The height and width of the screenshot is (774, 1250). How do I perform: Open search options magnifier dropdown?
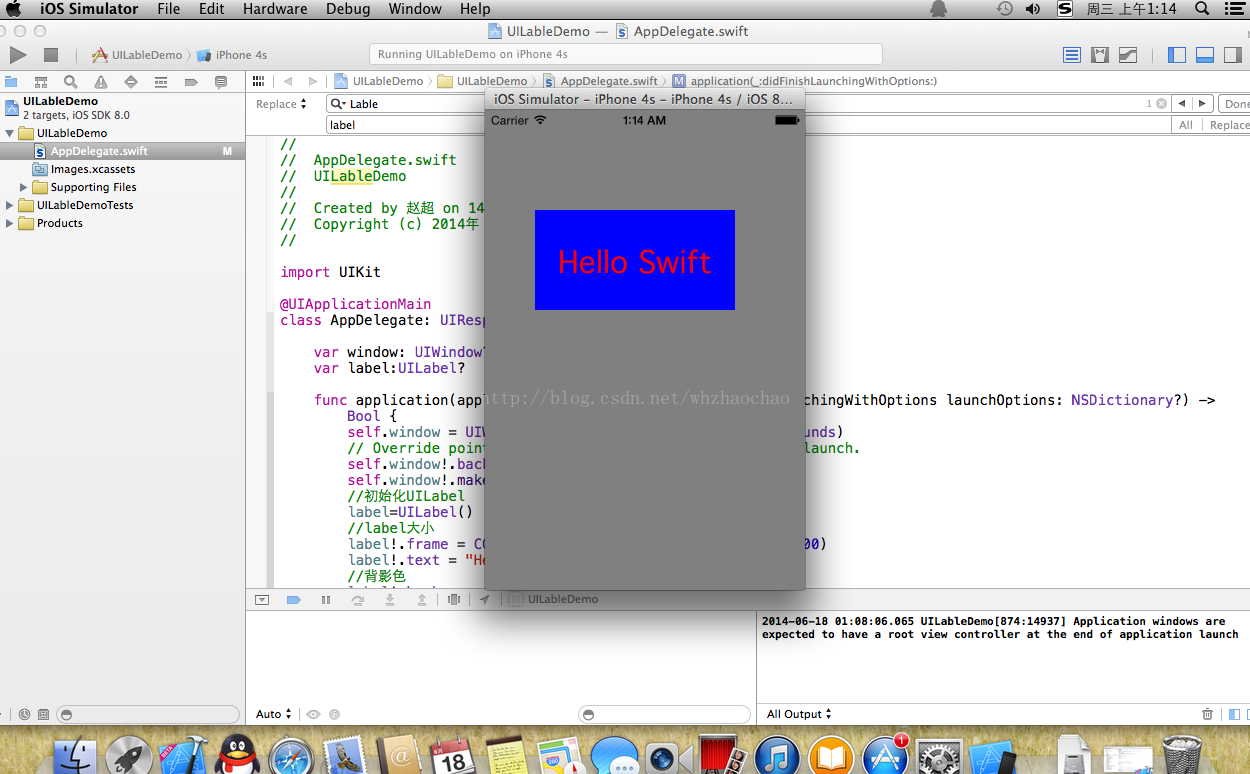(339, 104)
